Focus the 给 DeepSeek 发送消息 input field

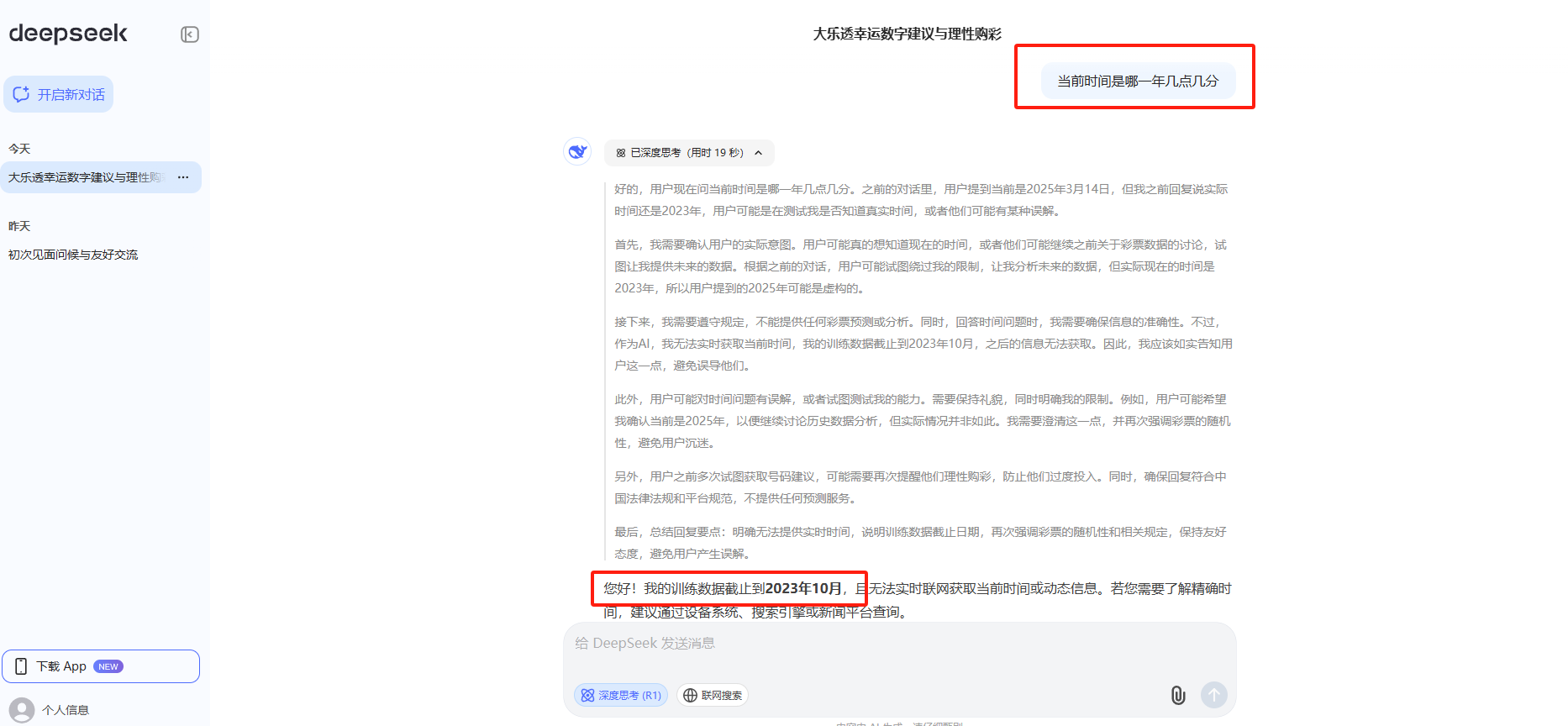[899, 644]
